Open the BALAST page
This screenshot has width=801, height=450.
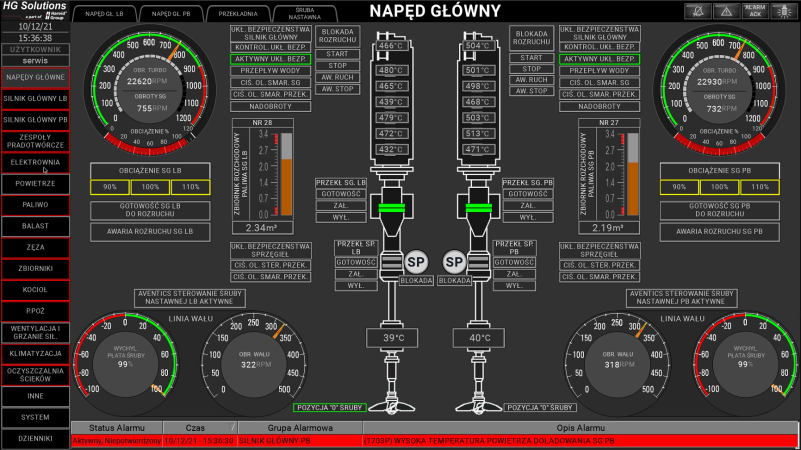pos(35,226)
